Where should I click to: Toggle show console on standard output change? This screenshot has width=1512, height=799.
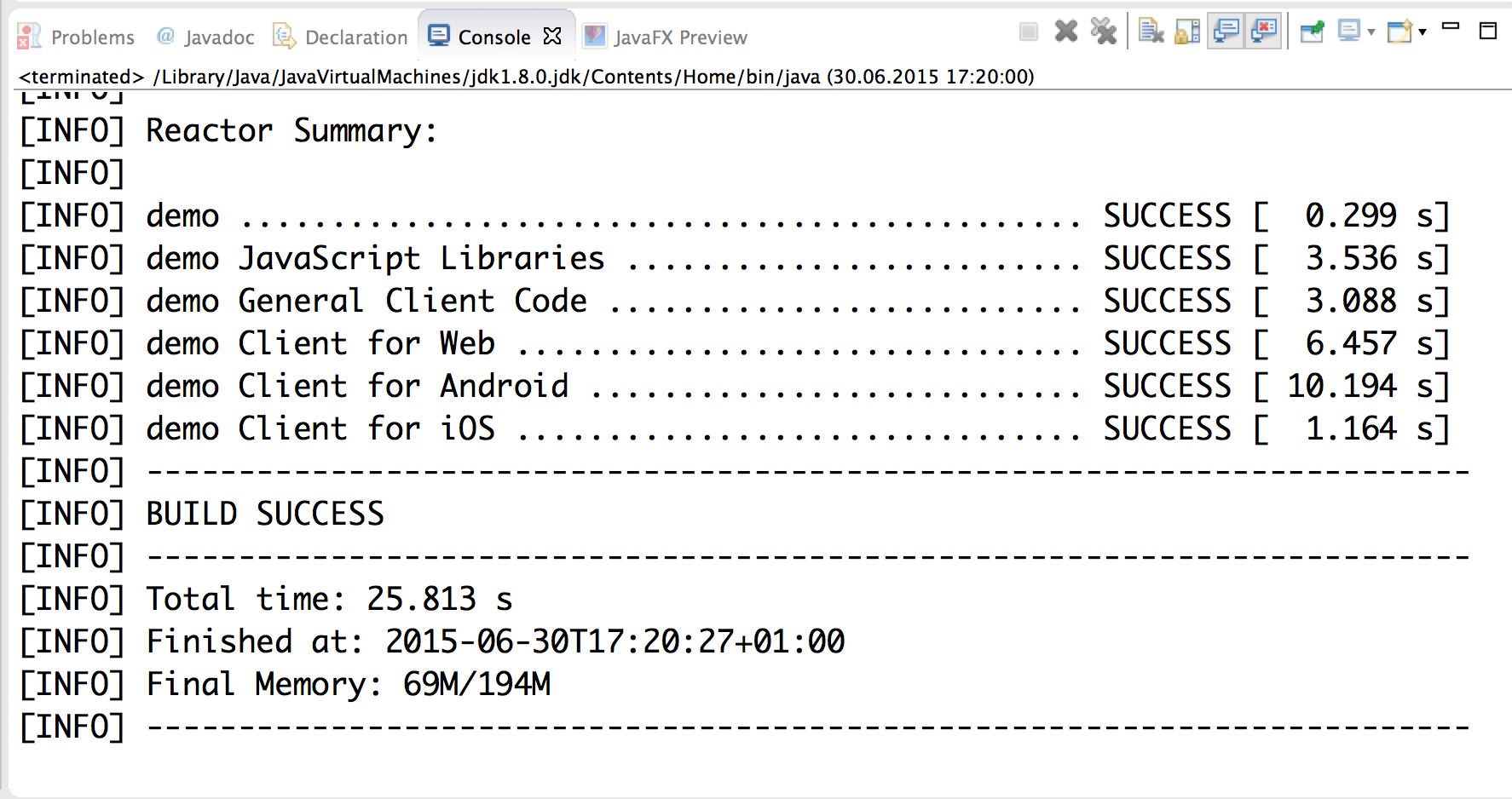[x=1226, y=32]
